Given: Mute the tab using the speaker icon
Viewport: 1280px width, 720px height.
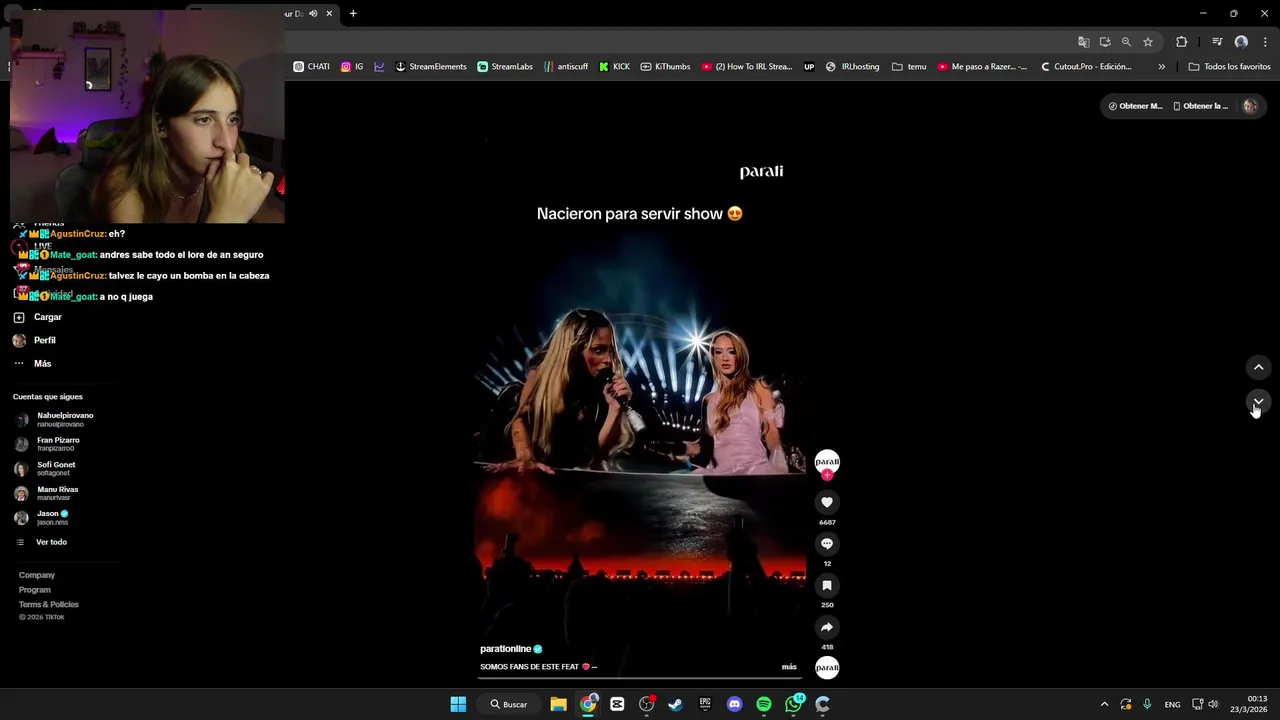Looking at the screenshot, I should pyautogui.click(x=313, y=14).
